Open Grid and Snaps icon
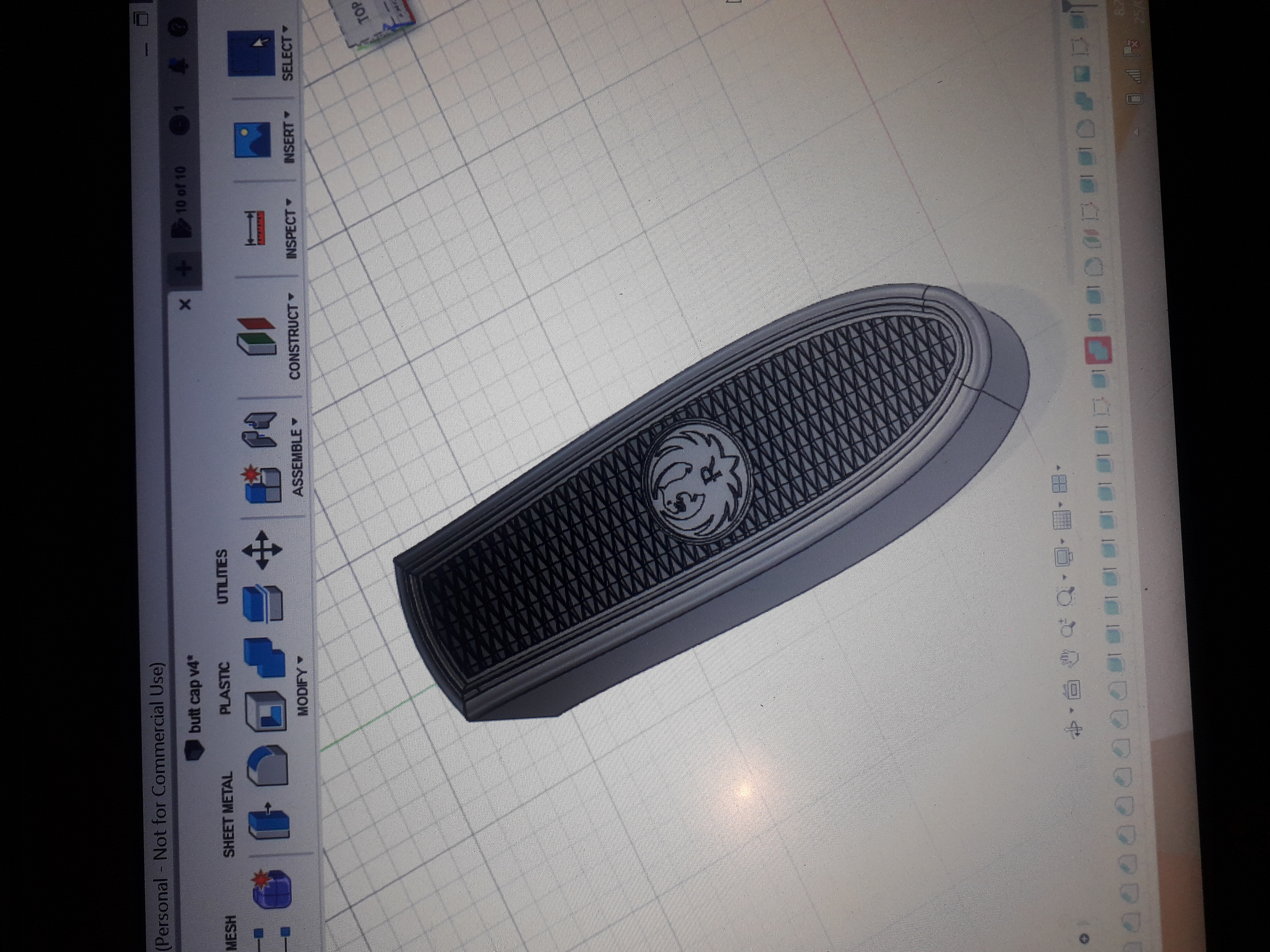 (x=1062, y=520)
